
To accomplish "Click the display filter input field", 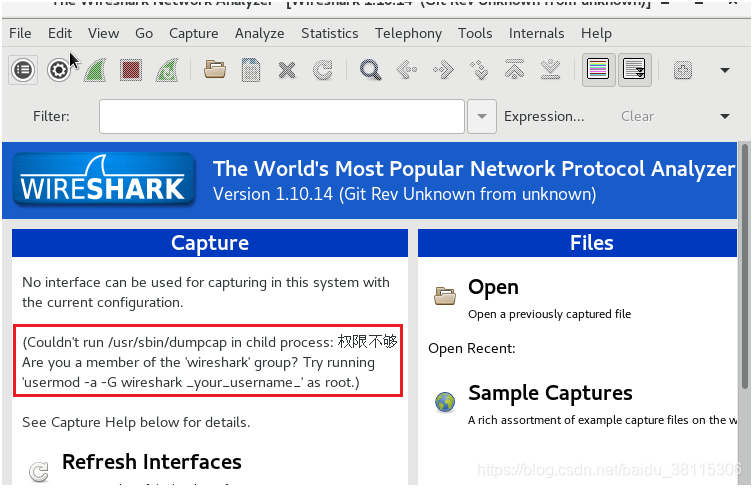I will click(x=282, y=116).
